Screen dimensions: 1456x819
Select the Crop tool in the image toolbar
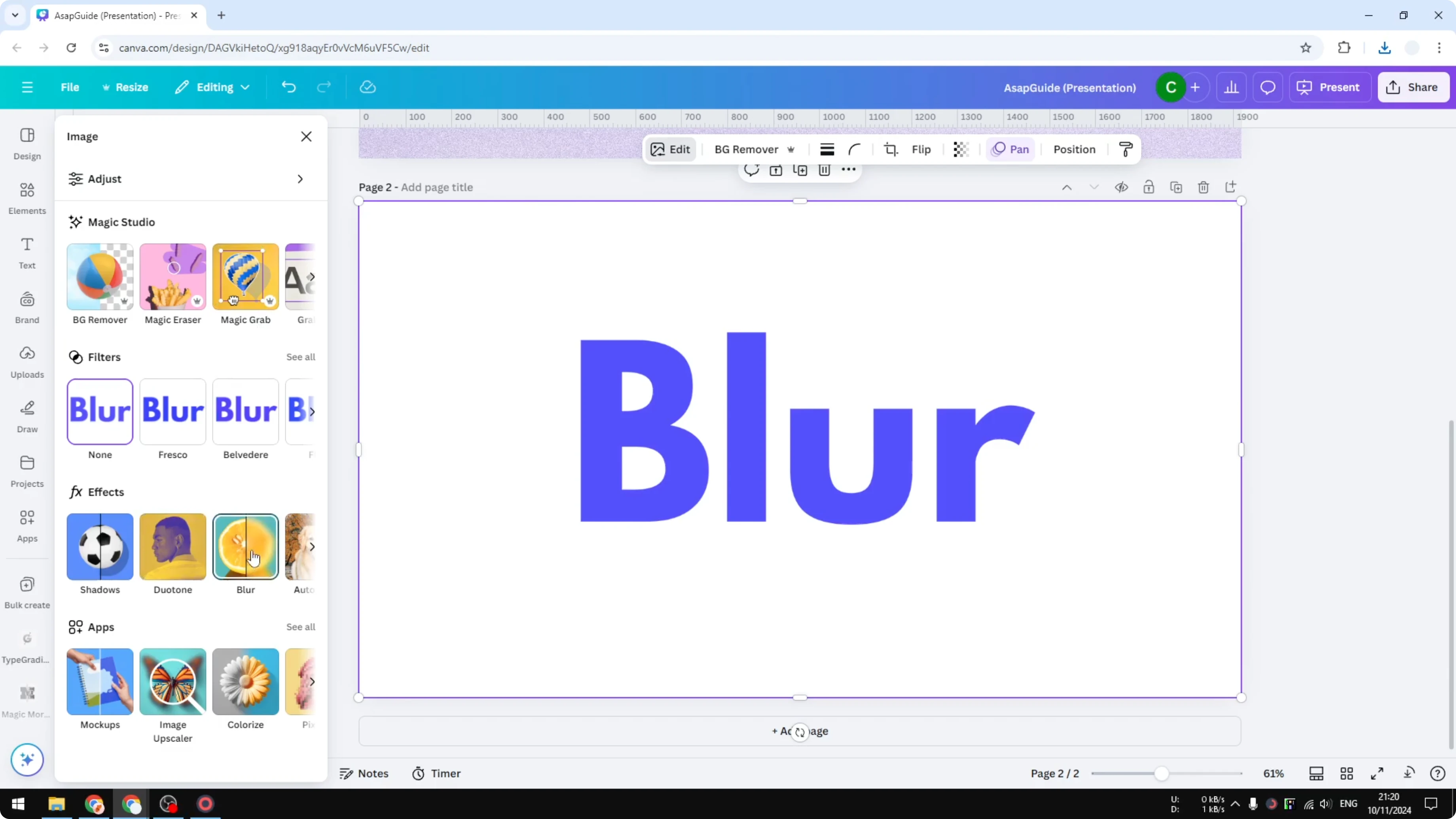pyautogui.click(x=891, y=149)
